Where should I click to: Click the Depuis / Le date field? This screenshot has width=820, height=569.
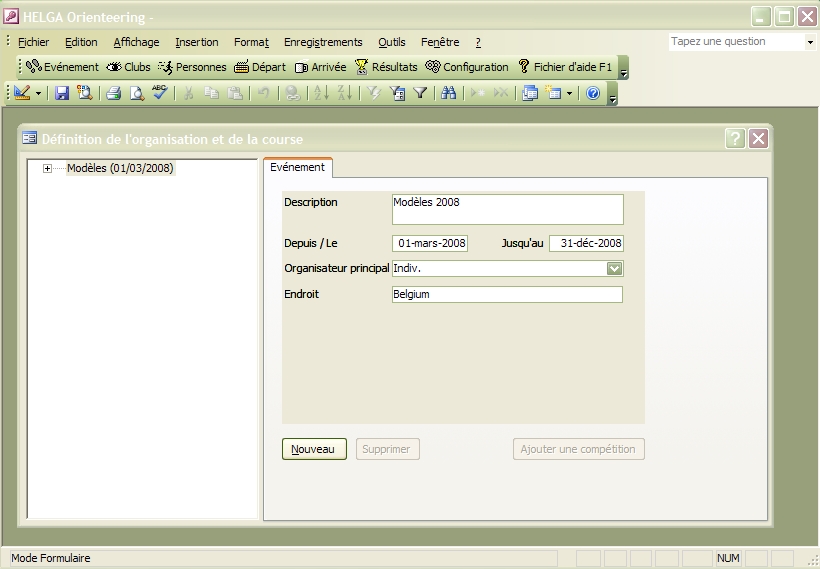tap(430, 243)
